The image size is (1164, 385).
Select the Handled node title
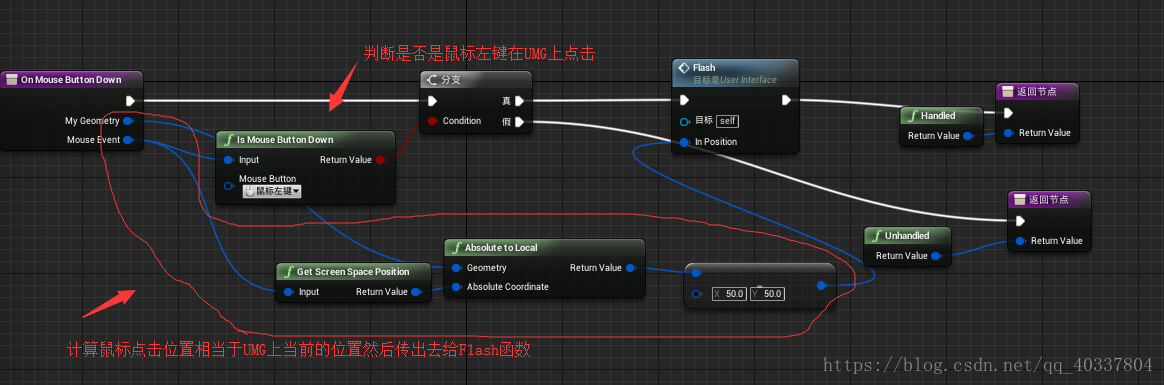tap(938, 116)
